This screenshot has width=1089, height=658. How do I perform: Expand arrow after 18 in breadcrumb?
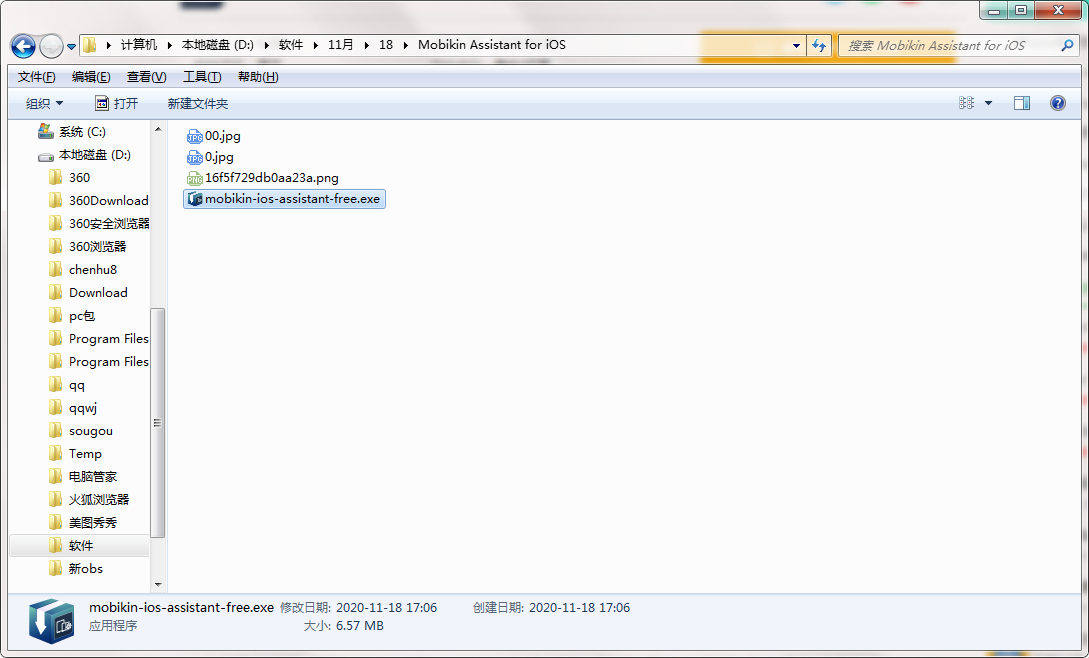coord(406,45)
